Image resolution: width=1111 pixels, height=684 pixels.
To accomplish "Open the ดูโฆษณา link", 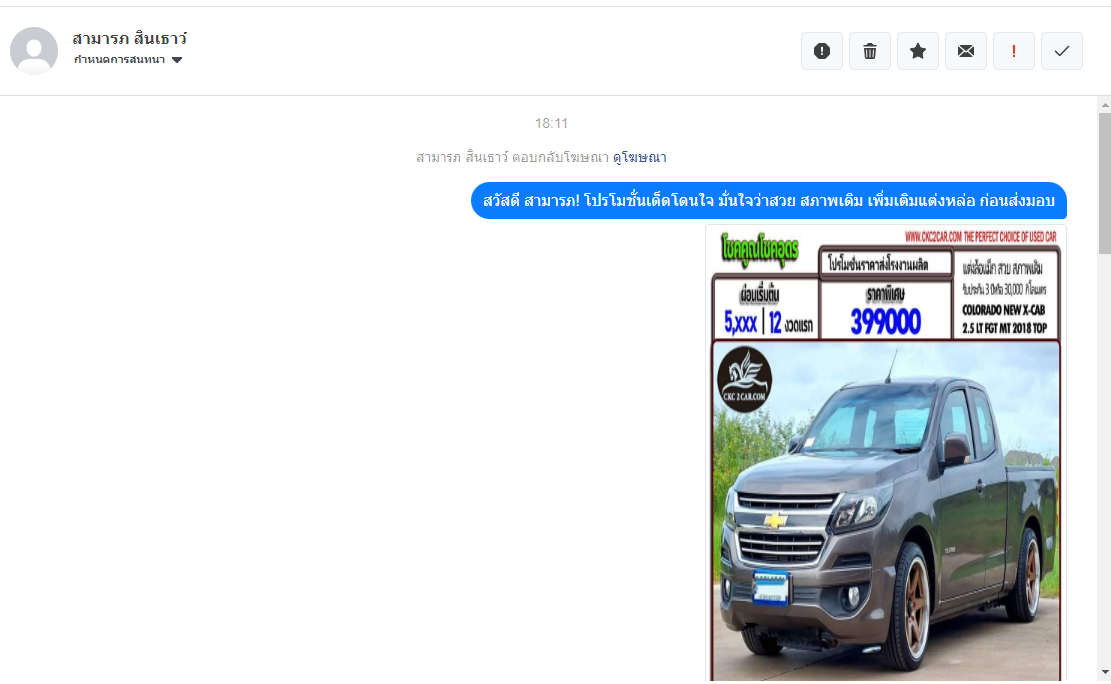I will click(640, 157).
